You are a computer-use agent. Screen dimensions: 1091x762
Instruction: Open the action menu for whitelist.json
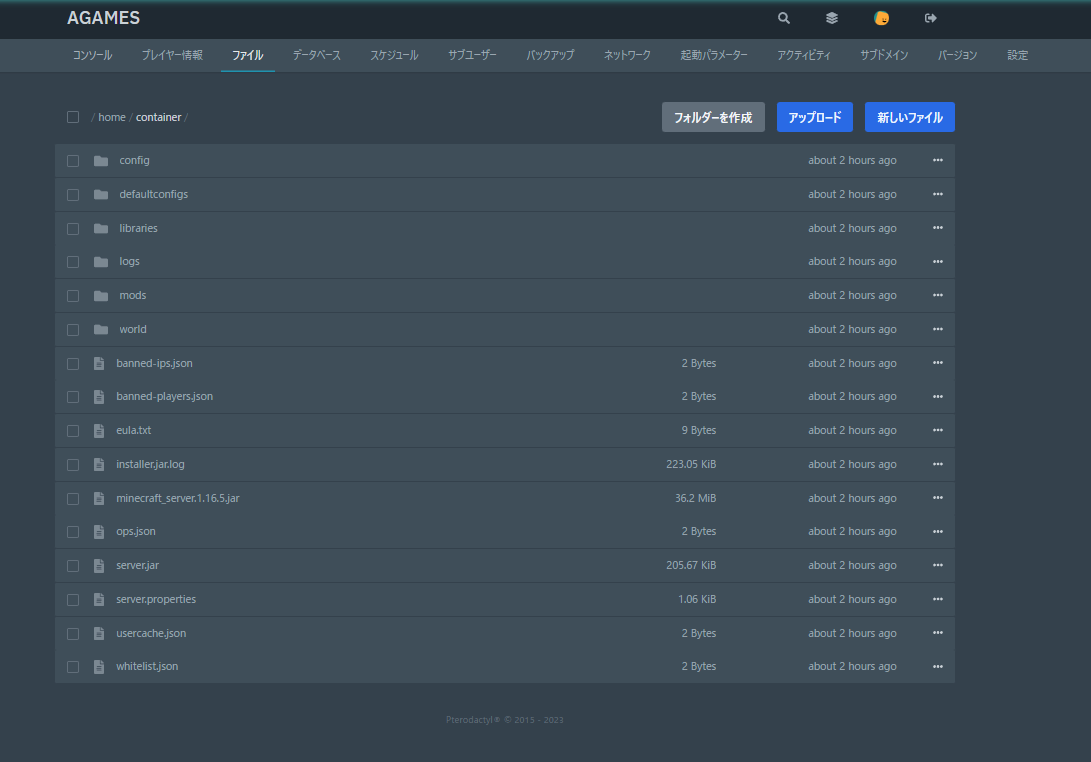pyautogui.click(x=937, y=666)
